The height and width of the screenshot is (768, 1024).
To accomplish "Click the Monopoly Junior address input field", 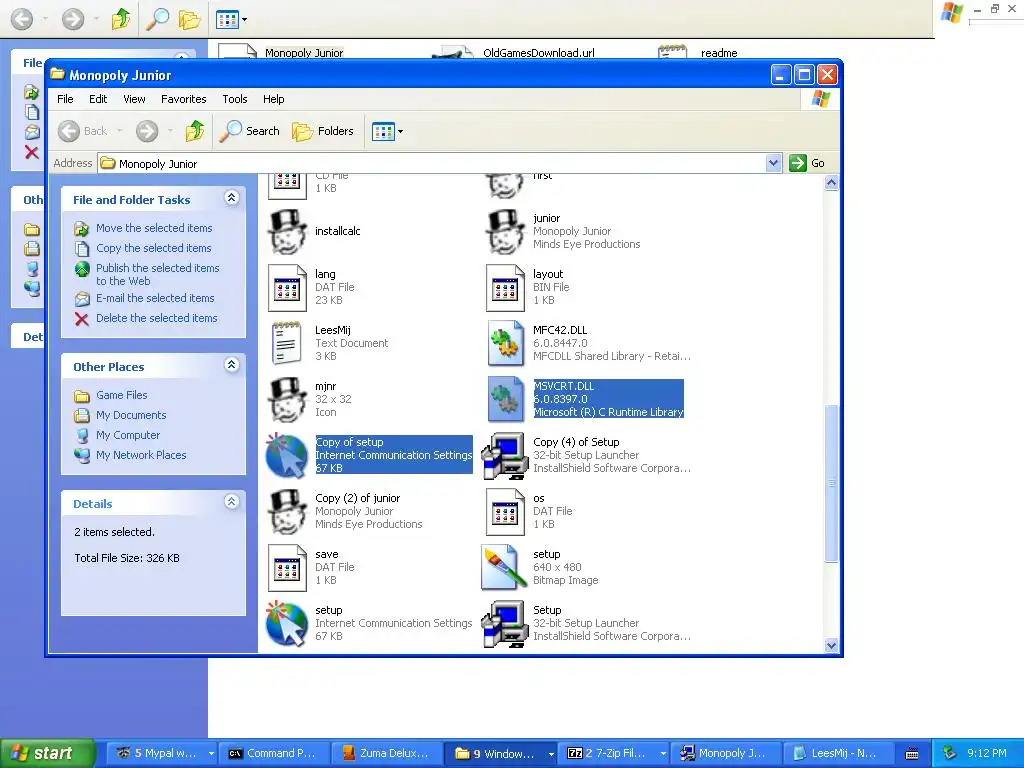I will 431,163.
